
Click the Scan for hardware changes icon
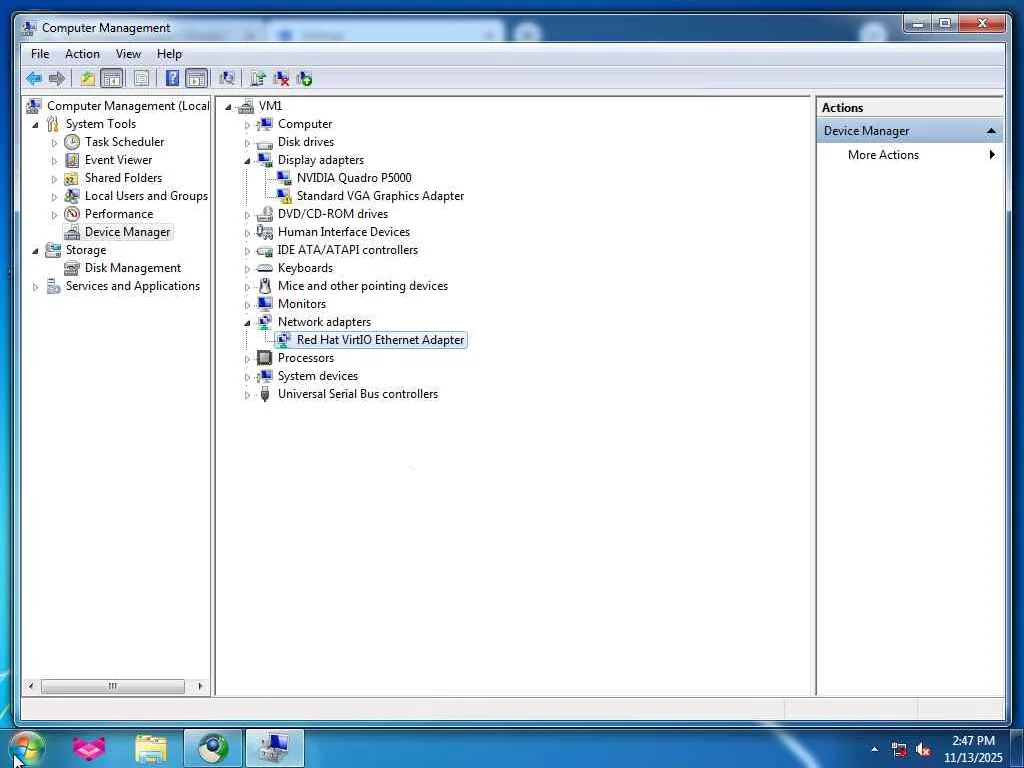click(x=227, y=79)
